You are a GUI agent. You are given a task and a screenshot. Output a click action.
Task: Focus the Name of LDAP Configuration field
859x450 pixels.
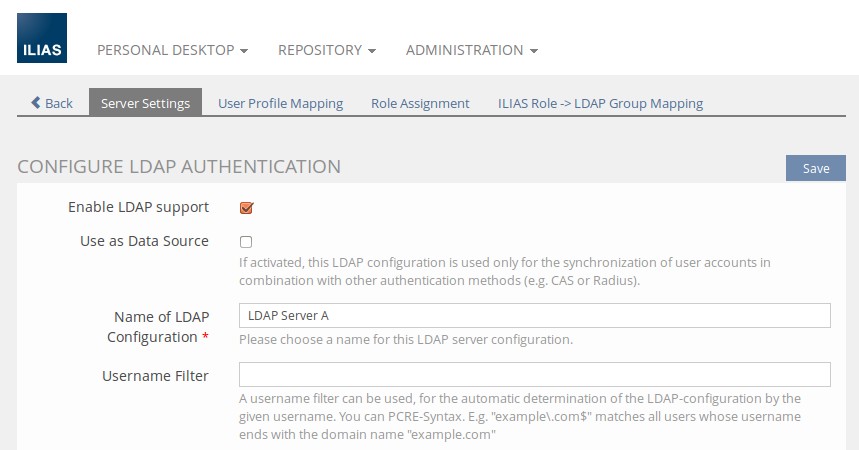coord(535,316)
